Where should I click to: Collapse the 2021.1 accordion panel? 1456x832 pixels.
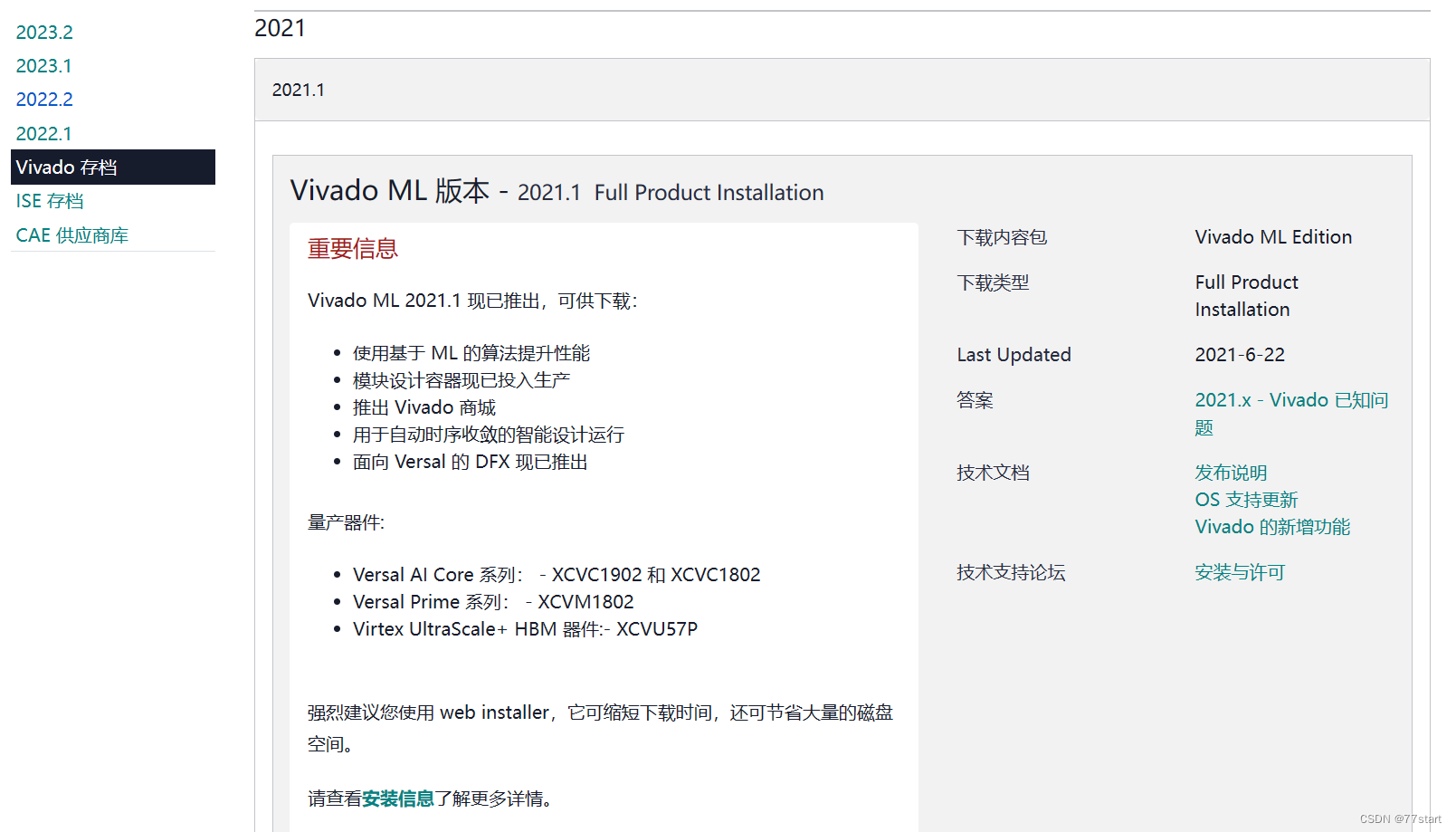[299, 89]
